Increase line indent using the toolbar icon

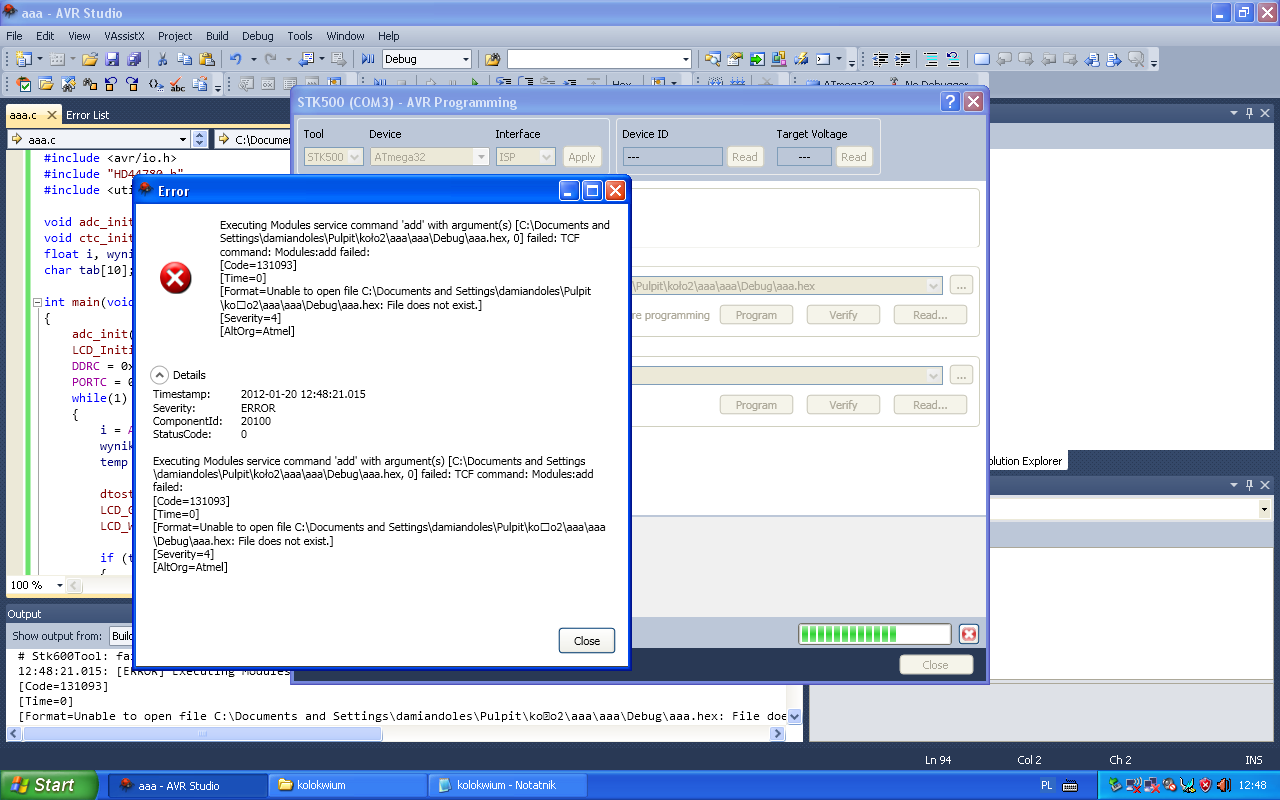903,59
